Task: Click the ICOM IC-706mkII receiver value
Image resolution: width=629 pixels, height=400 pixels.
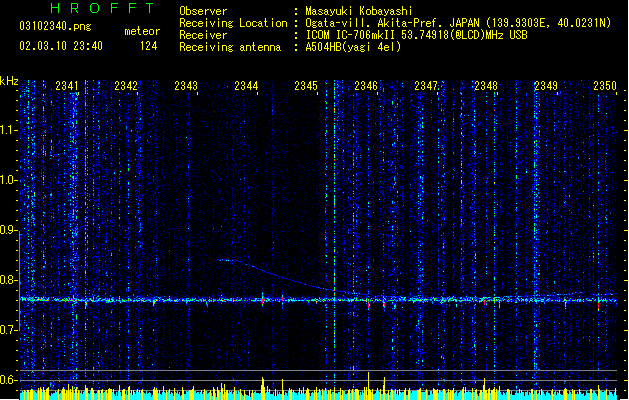Action: [x=416, y=35]
